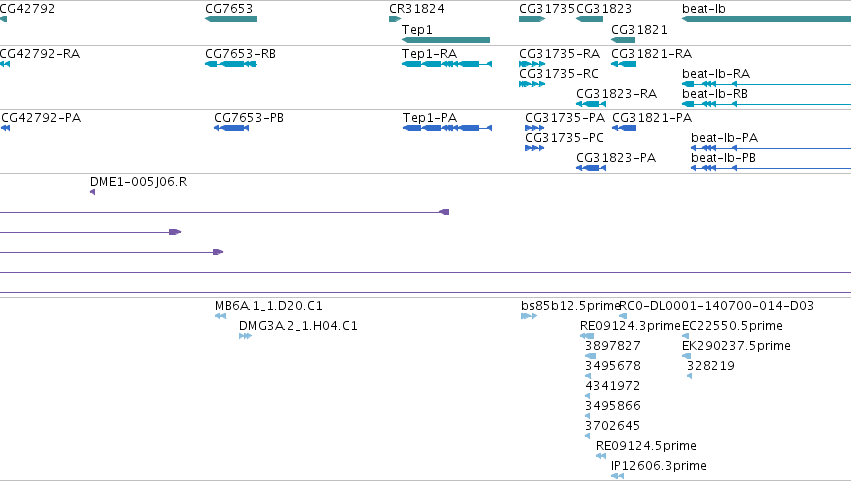
Task: Select the beat-Ib gene label
Action: tap(704, 9)
